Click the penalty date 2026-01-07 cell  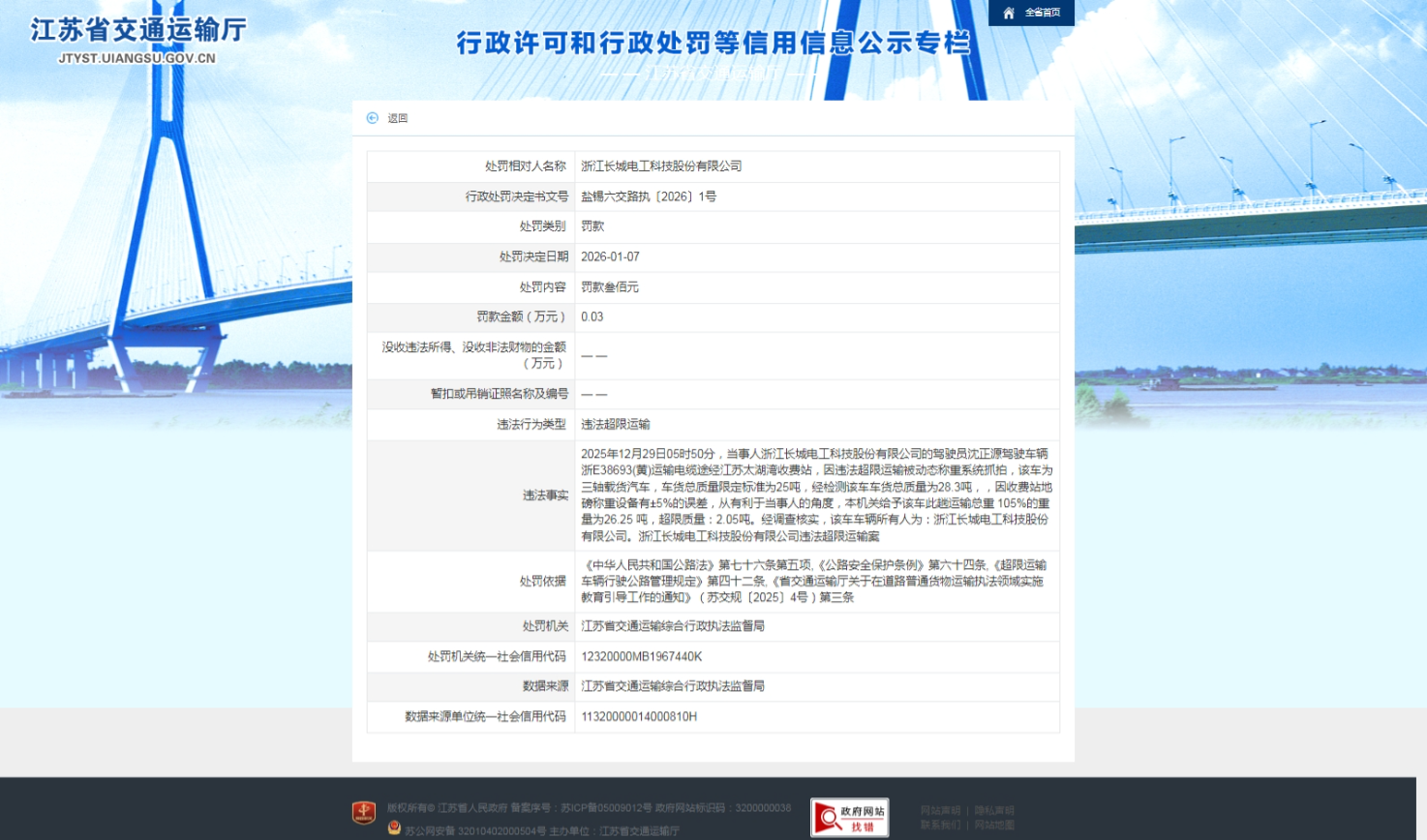tap(610, 256)
